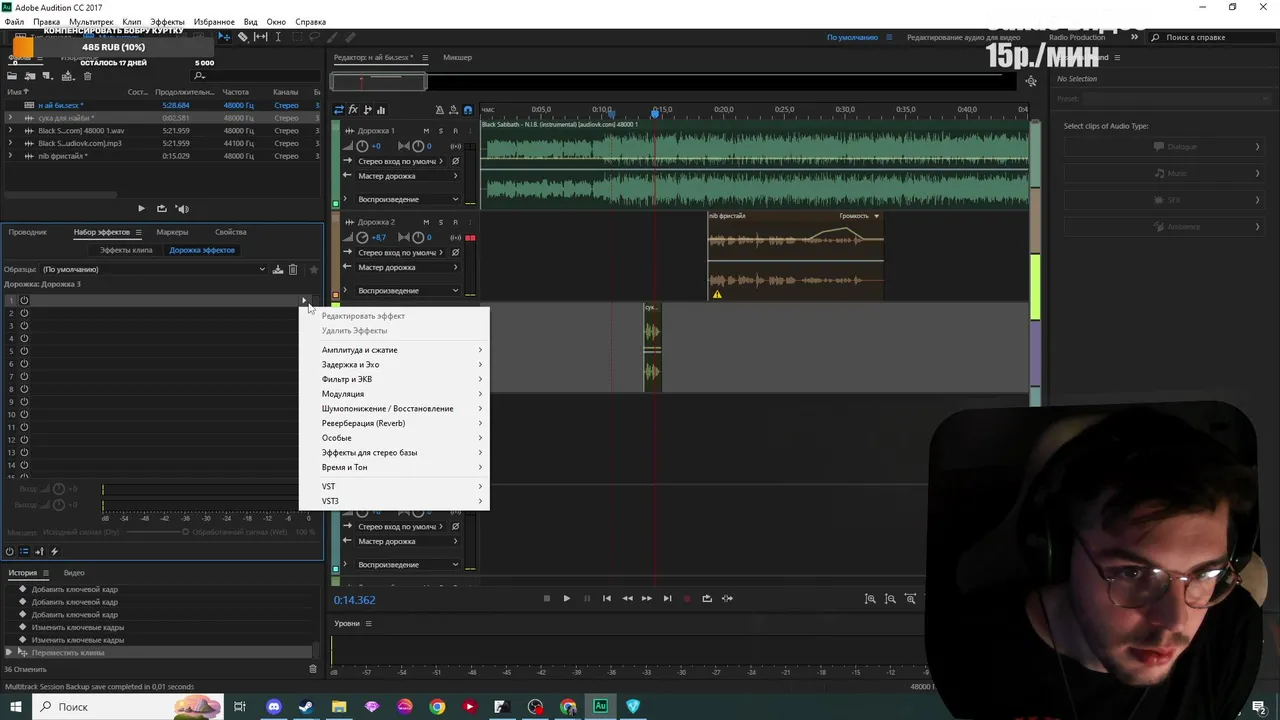The height and width of the screenshot is (720, 1280).
Task: Toggle skip selection transport icon
Action: (727, 598)
